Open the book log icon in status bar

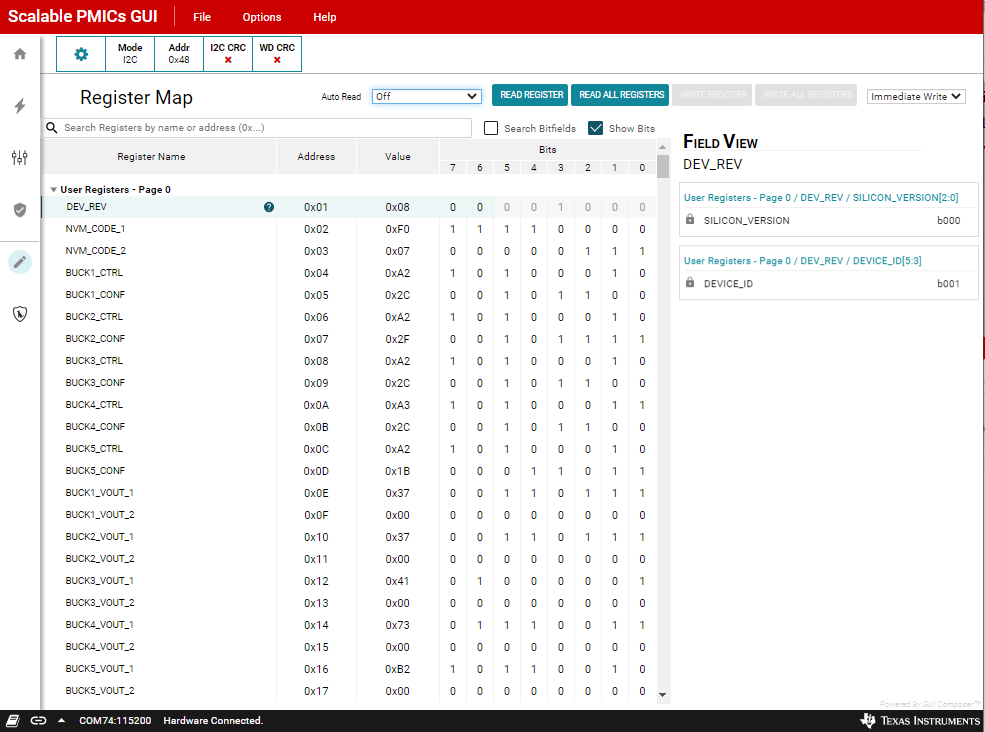pos(14,721)
